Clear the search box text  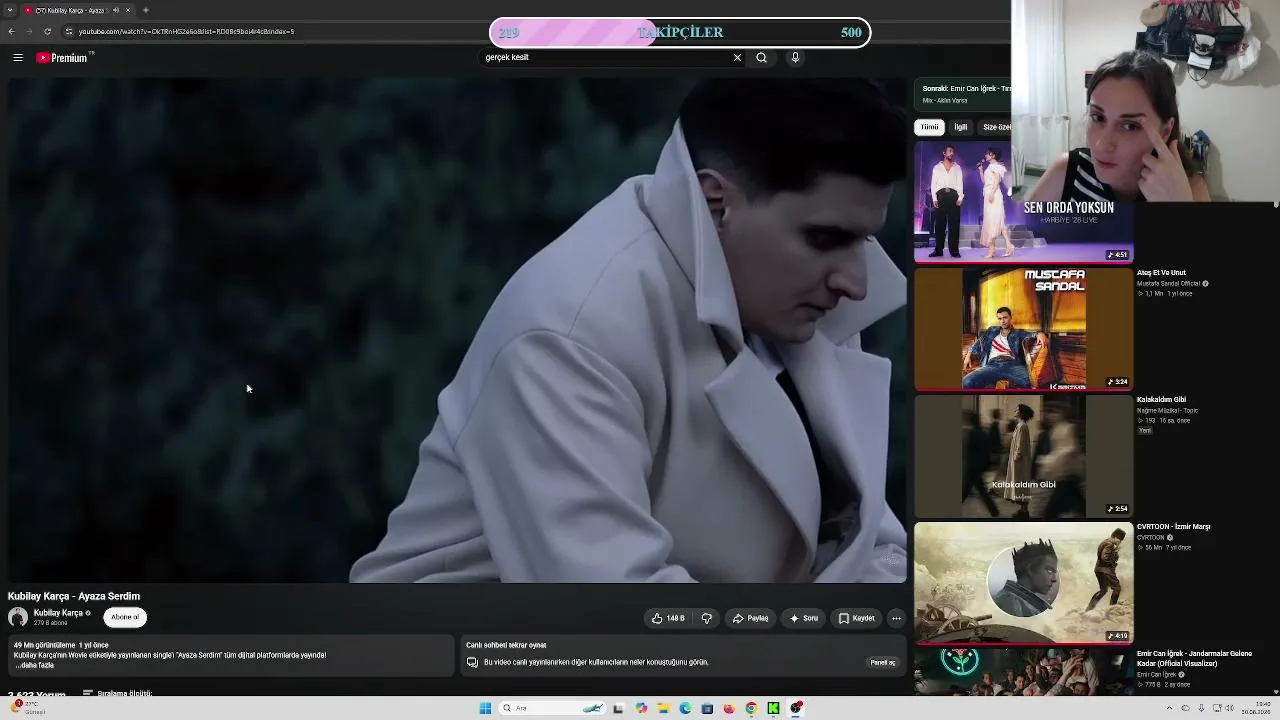tap(737, 58)
